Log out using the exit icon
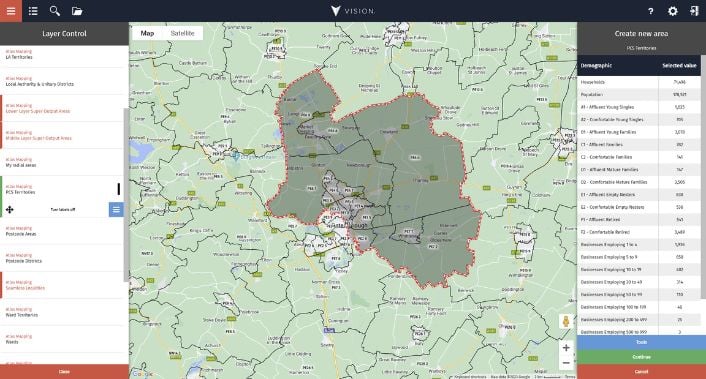Viewport: 706px width, 379px height. [x=694, y=11]
